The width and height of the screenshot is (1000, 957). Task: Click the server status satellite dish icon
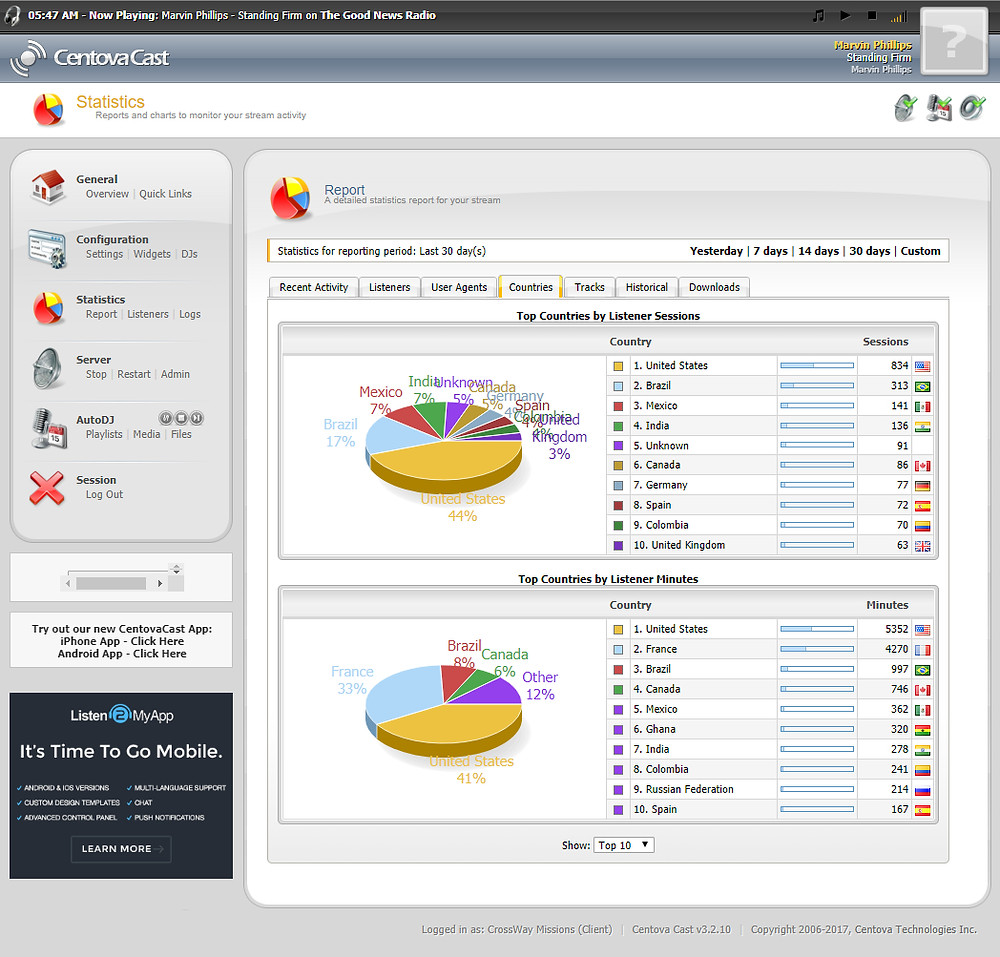tap(906, 107)
